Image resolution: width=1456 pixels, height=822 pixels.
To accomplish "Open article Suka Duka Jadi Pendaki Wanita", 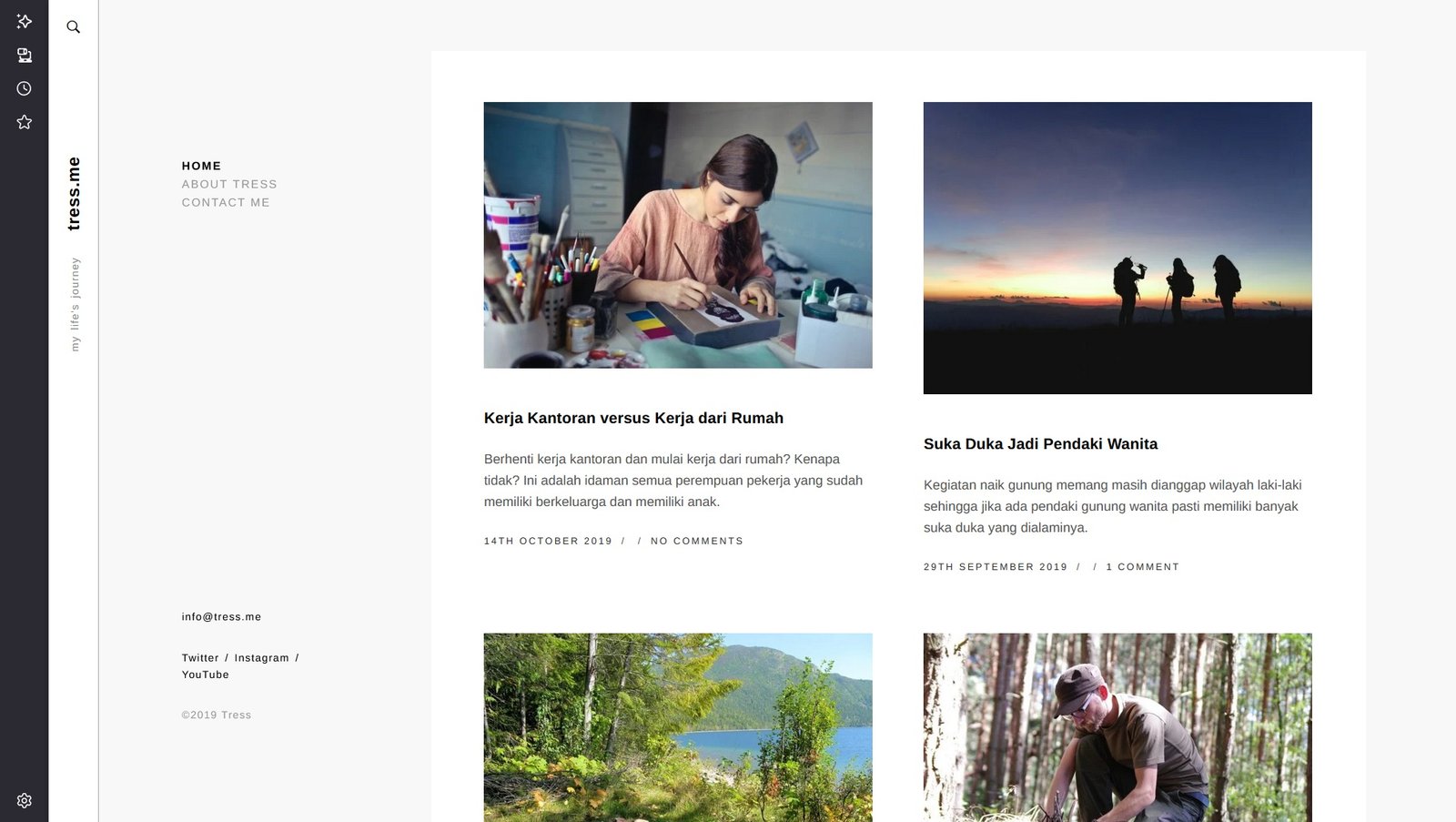I will (x=1040, y=443).
